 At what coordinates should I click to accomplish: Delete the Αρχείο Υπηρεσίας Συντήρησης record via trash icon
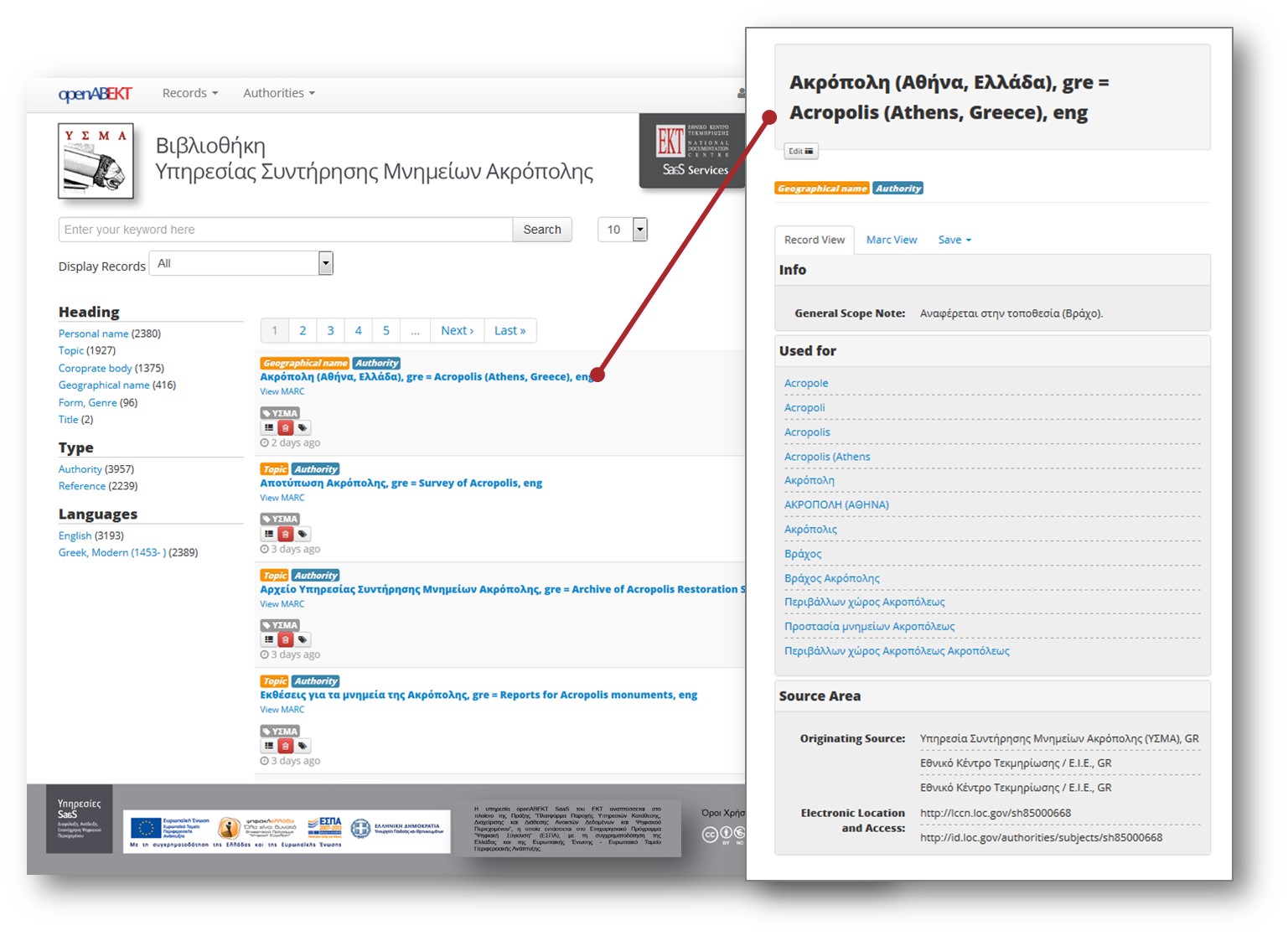coord(286,639)
